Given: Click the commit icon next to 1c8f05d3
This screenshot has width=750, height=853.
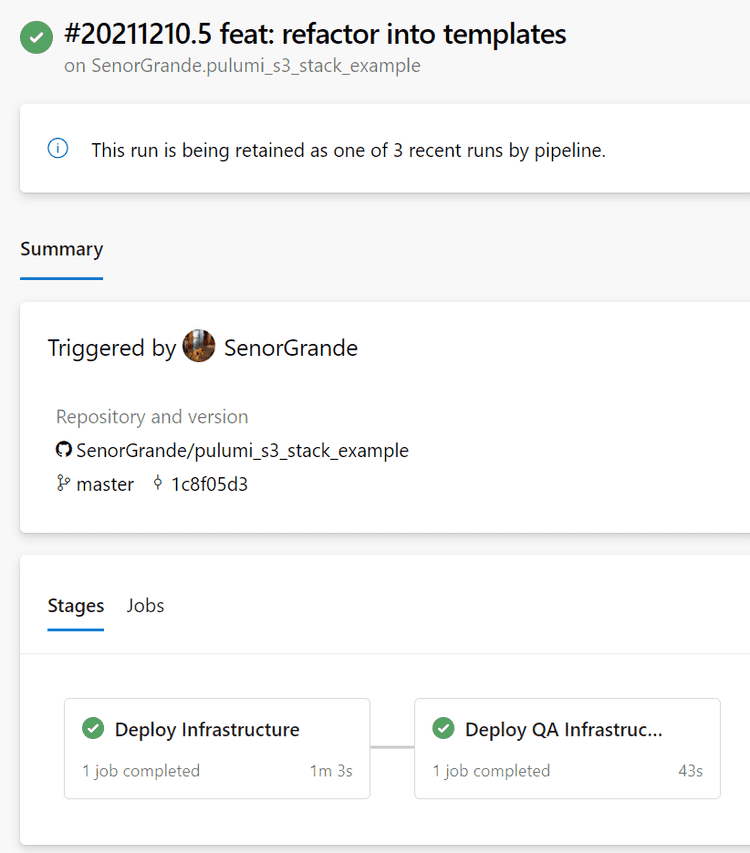Looking at the screenshot, I should point(158,483).
